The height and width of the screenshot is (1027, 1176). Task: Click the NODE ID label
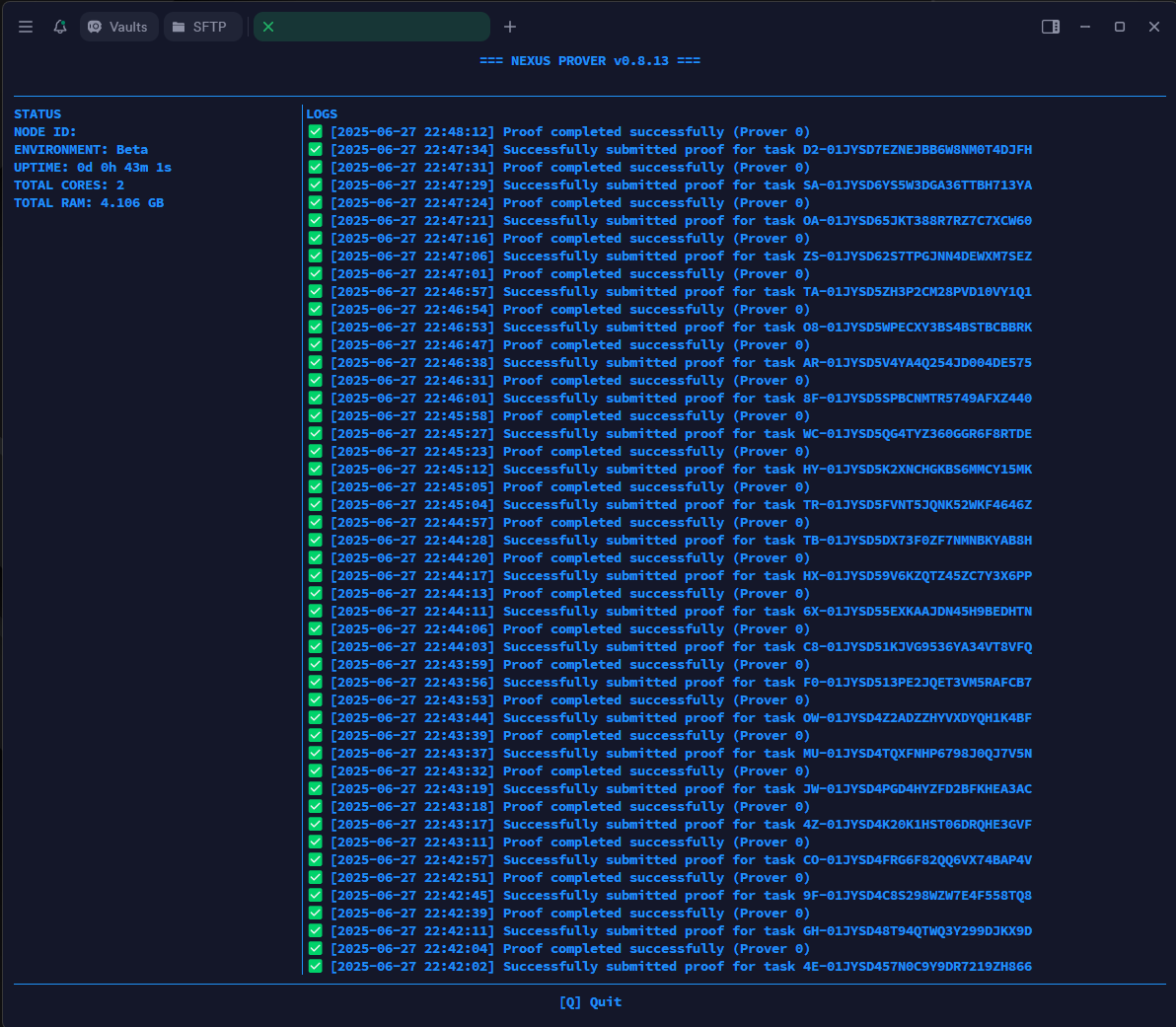tap(45, 132)
